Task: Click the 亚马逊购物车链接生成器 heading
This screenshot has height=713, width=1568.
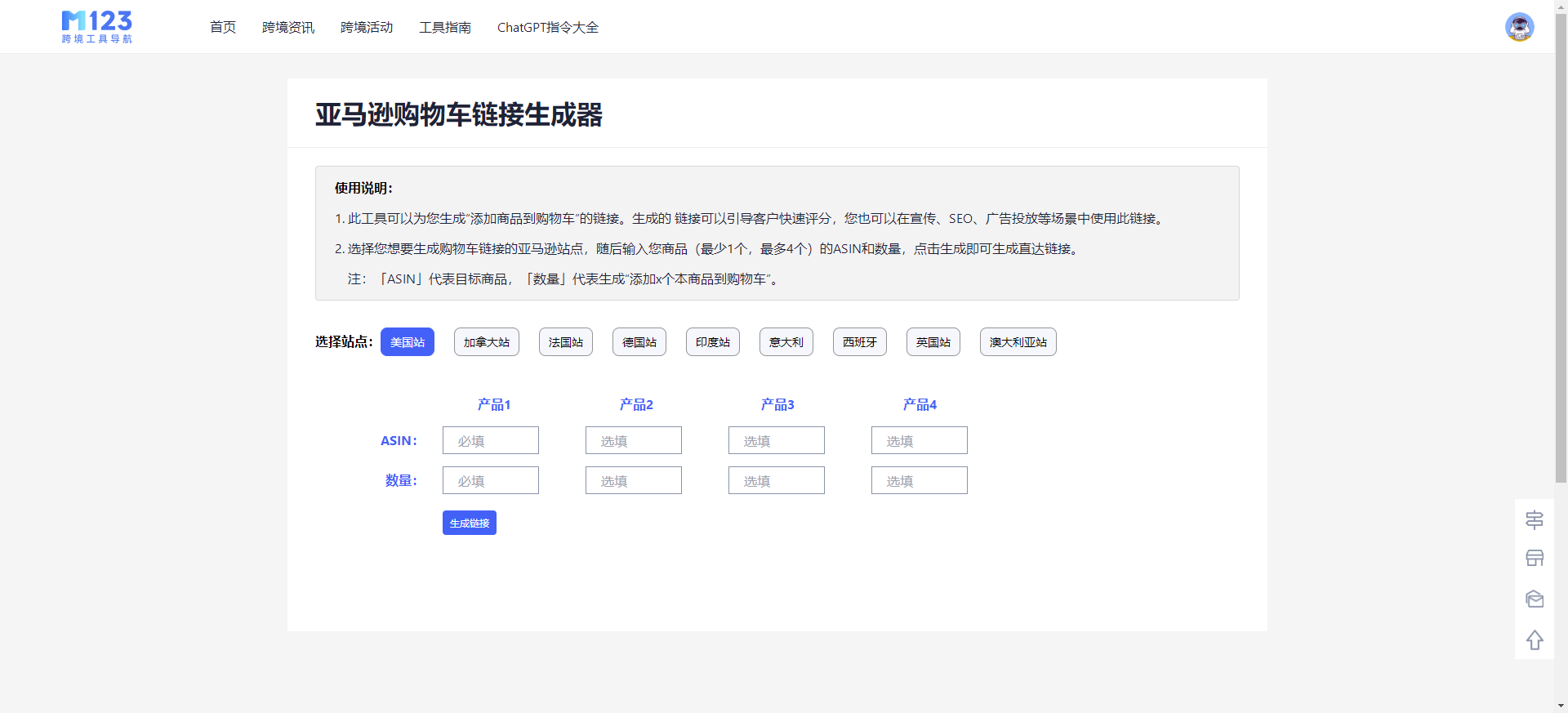Action: pyautogui.click(x=459, y=114)
